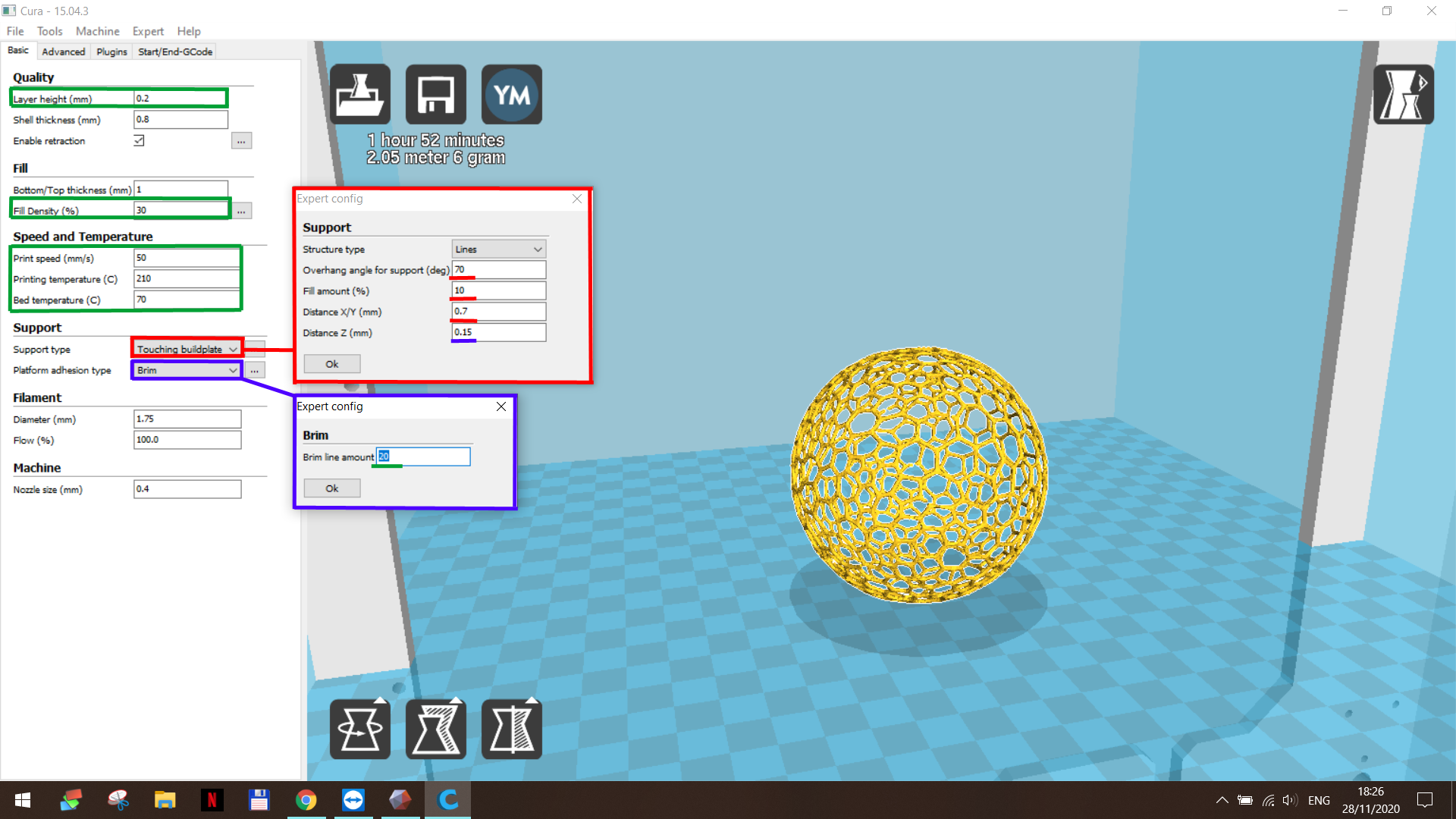Click the Cura icon in the taskbar

[447, 800]
